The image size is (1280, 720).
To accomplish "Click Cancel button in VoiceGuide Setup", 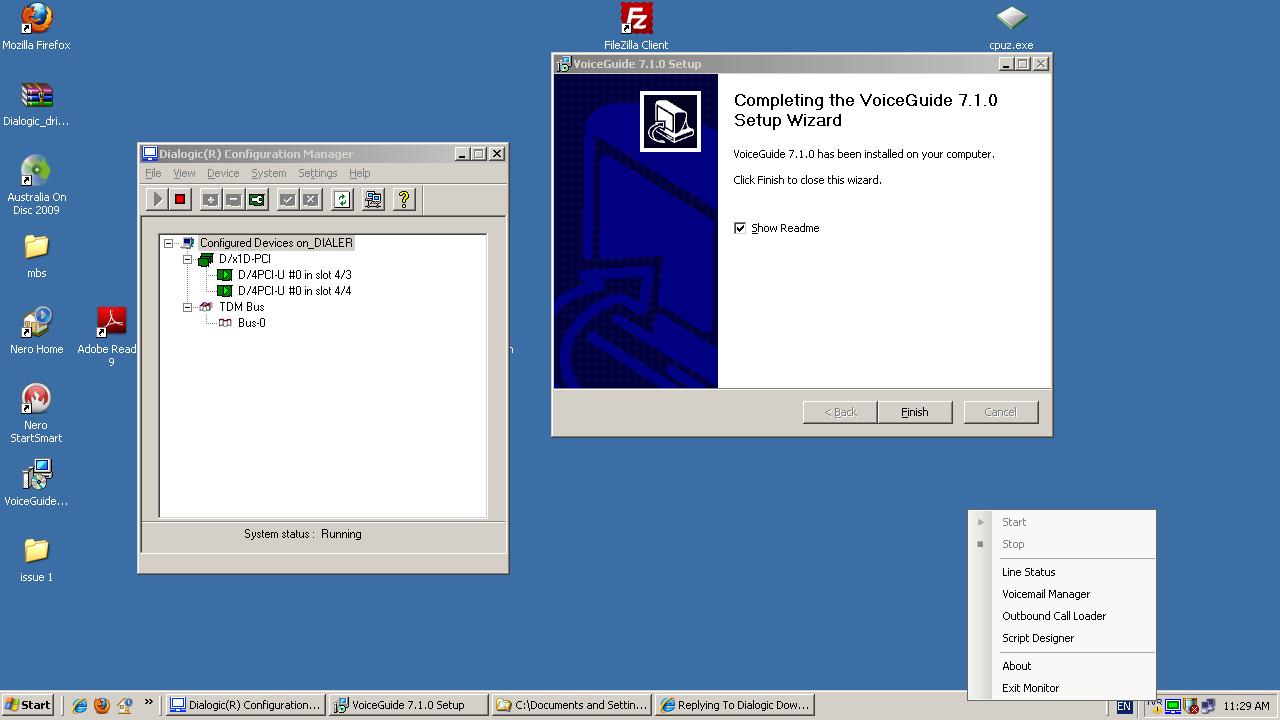I will (1000, 412).
